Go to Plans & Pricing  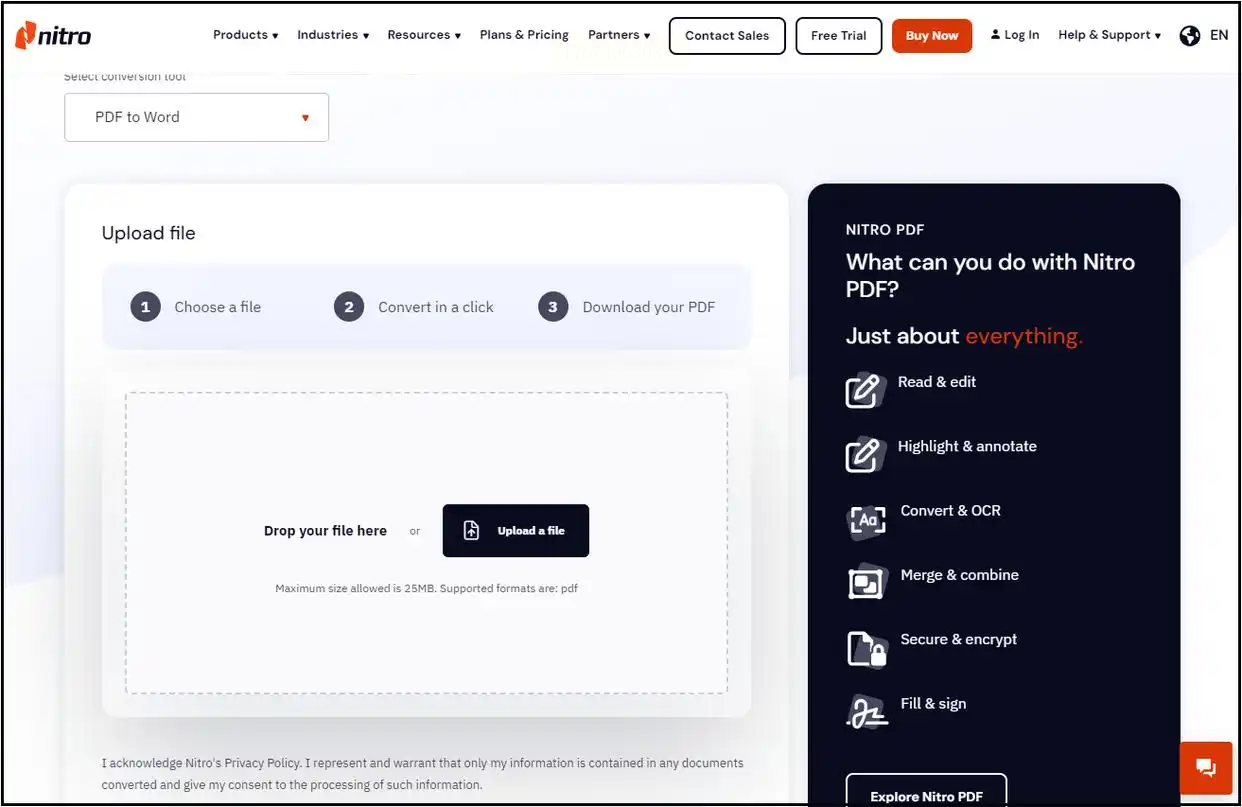click(524, 35)
